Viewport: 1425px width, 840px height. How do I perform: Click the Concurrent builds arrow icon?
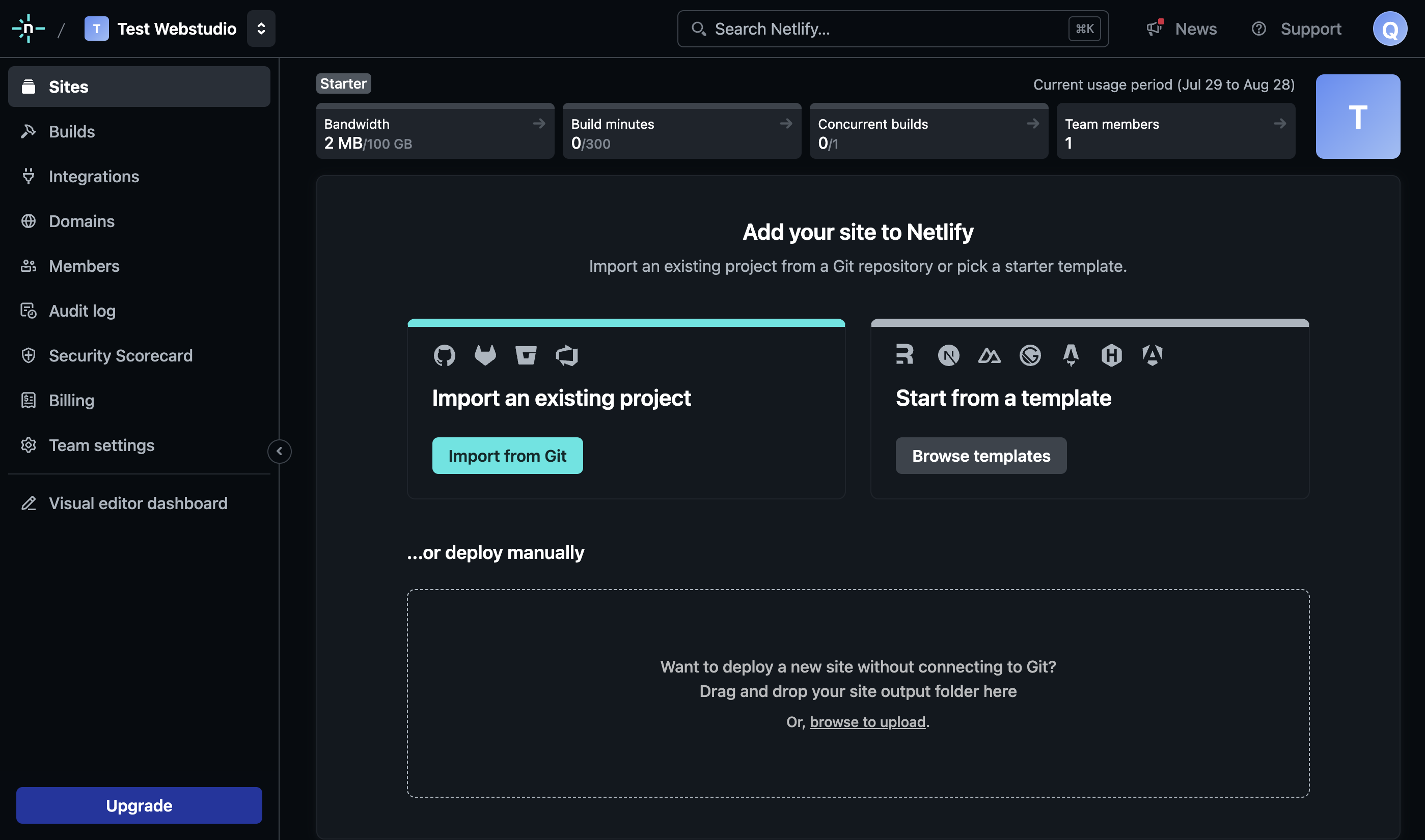1033,123
